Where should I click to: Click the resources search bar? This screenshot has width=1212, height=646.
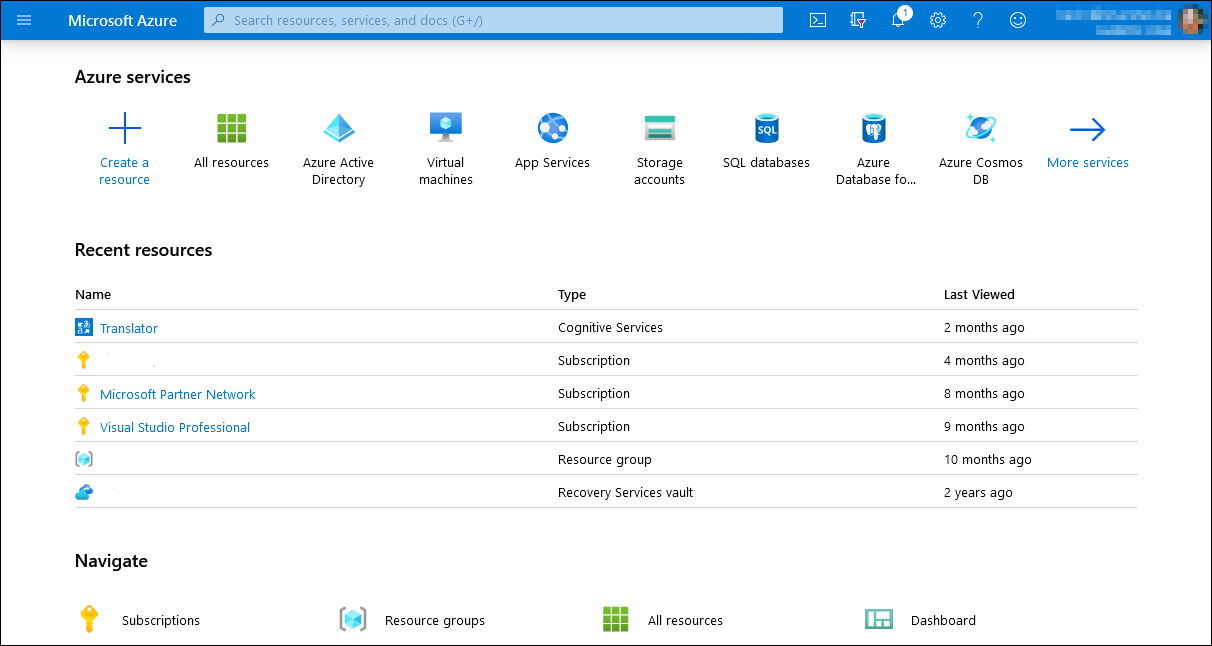493,20
